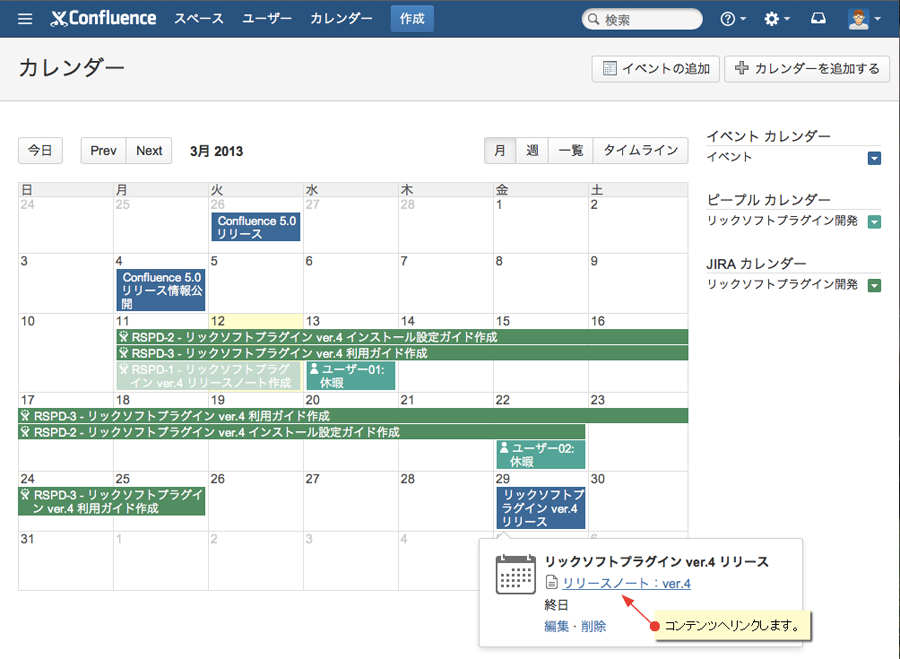Open the スペース menu

[x=199, y=19]
